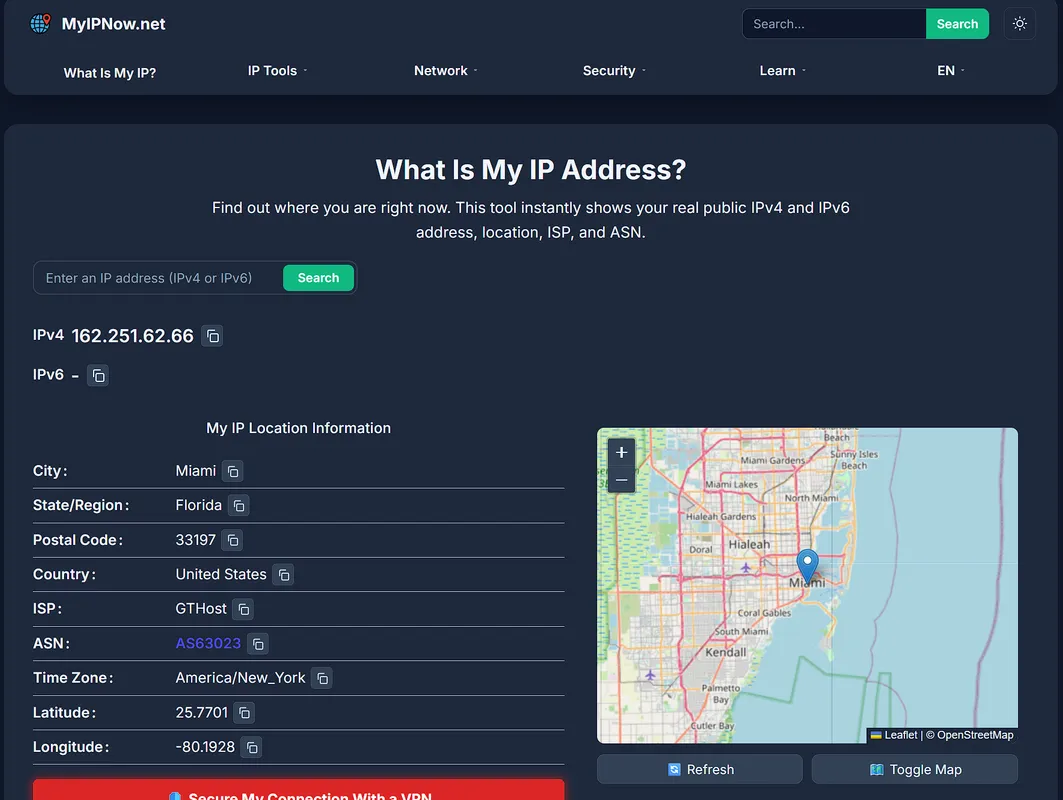Click the 25.7701 latitude value
Image resolution: width=1063 pixels, height=800 pixels.
[x=201, y=713]
